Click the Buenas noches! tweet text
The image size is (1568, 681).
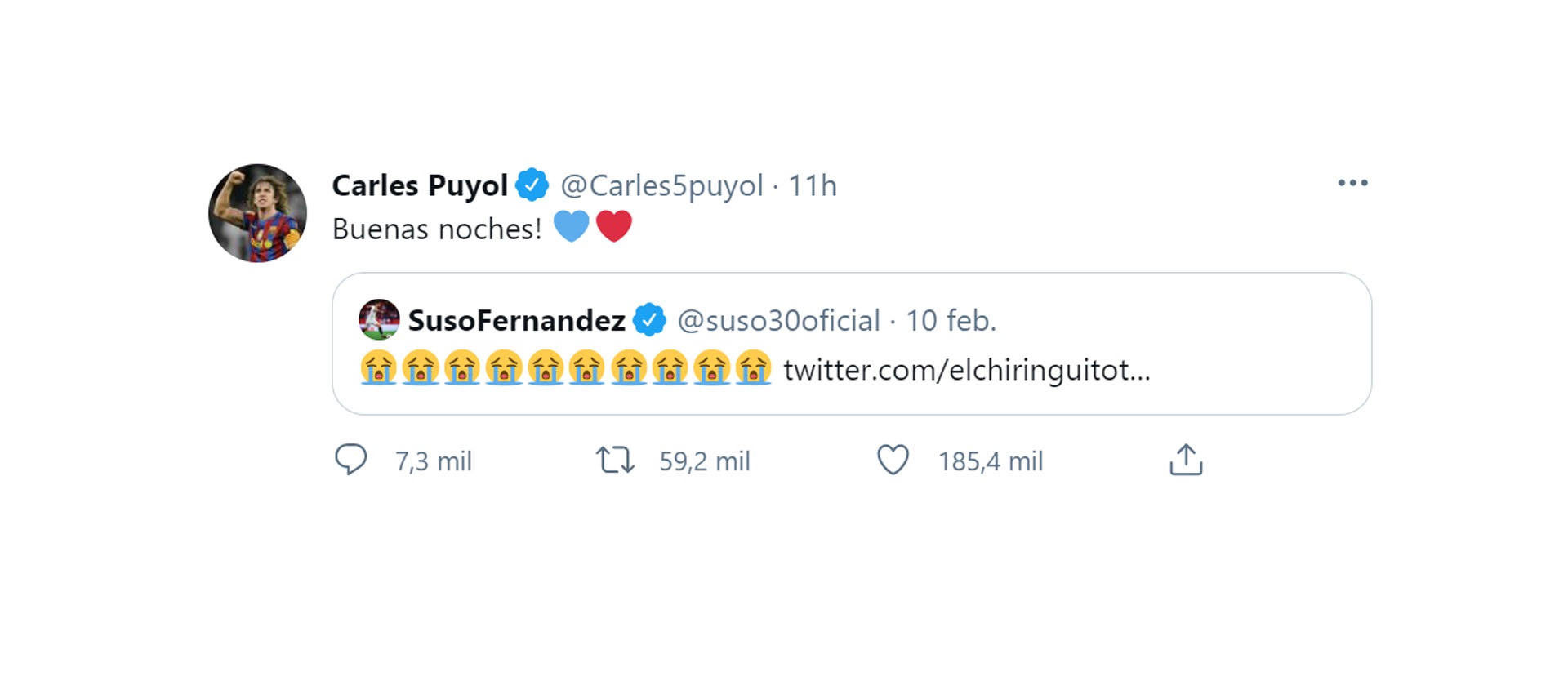(x=437, y=229)
